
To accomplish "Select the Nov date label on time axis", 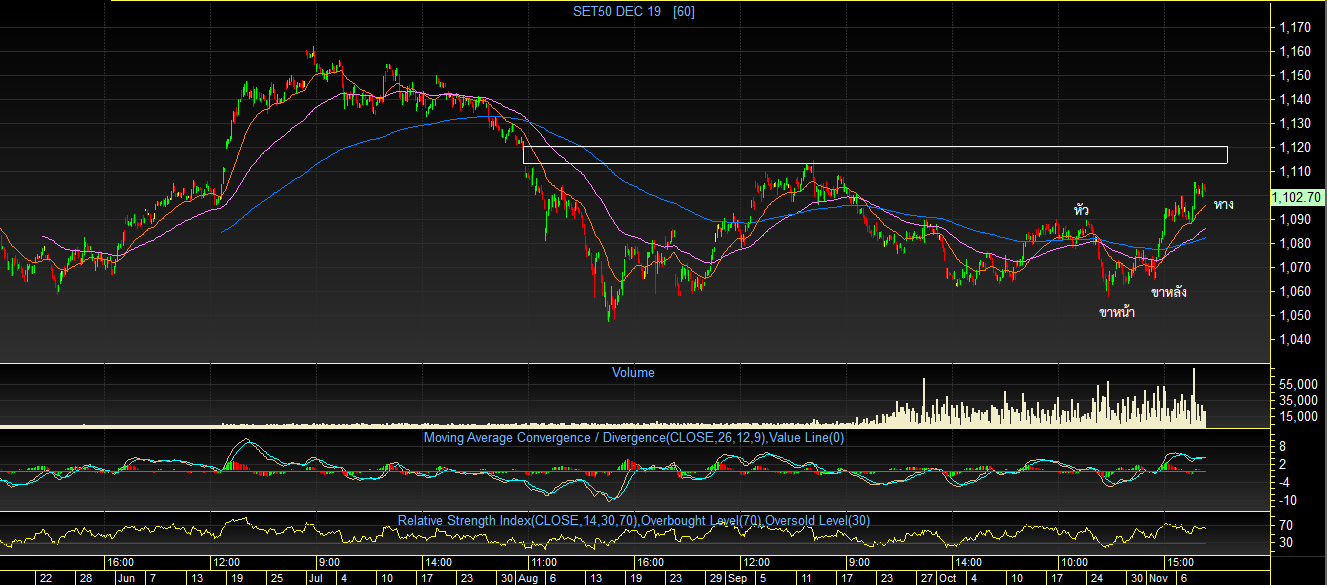I will click(x=1160, y=578).
